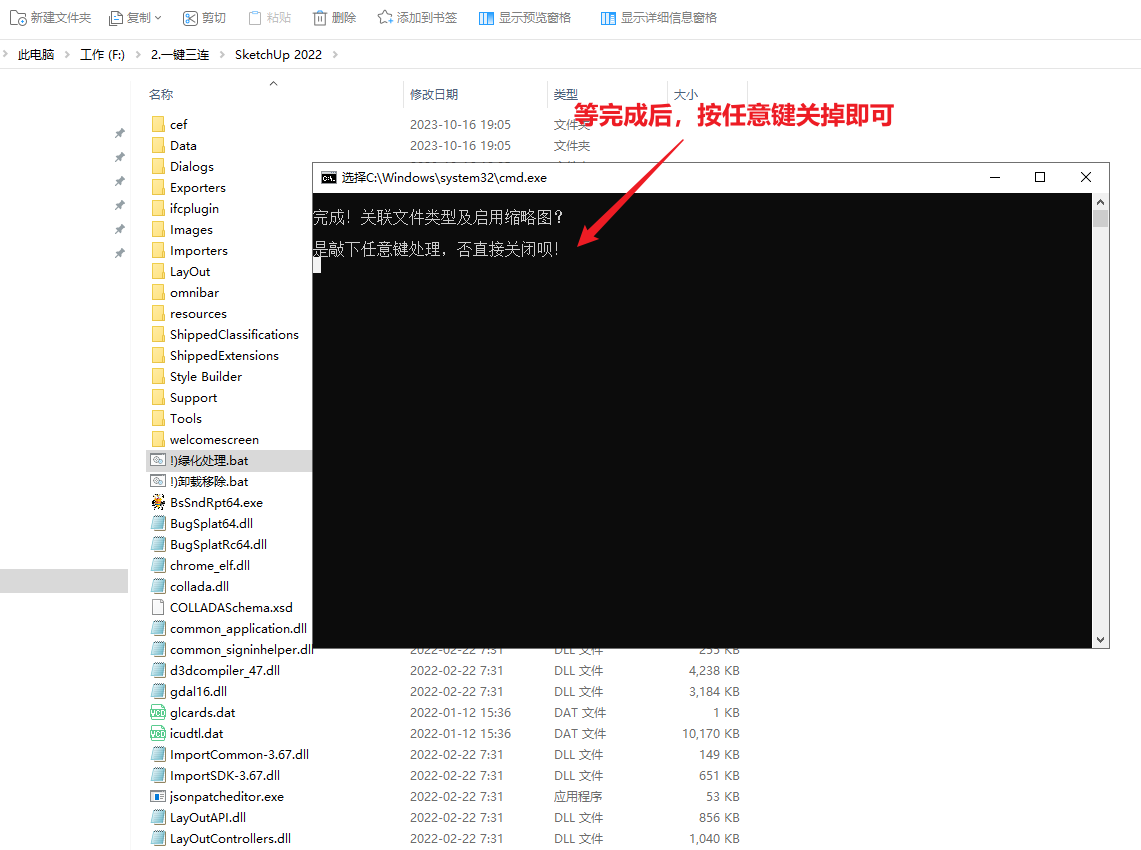The width and height of the screenshot is (1141, 850).
Task: Select the BsSndRpt64.exe bug icon file
Action: [158, 503]
